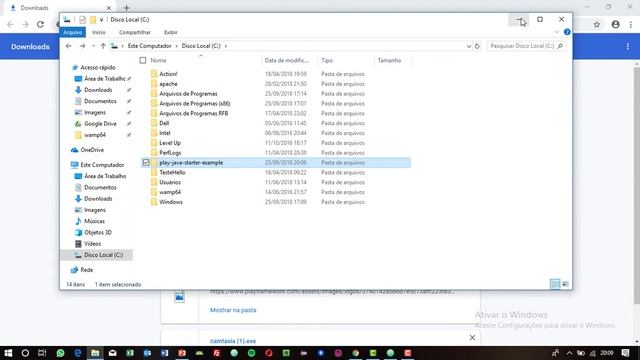Click new folder icon in title bar
Viewport: 640px width, 360px height.
click(x=93, y=20)
